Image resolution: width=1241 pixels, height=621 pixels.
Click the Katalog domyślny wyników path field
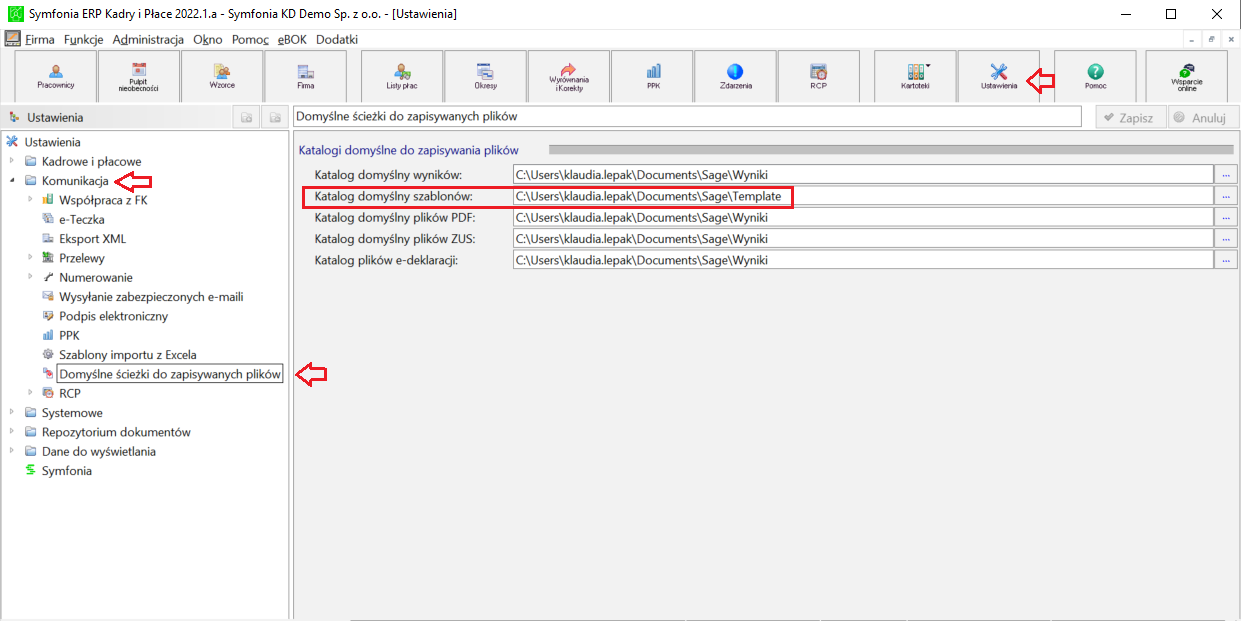point(862,175)
